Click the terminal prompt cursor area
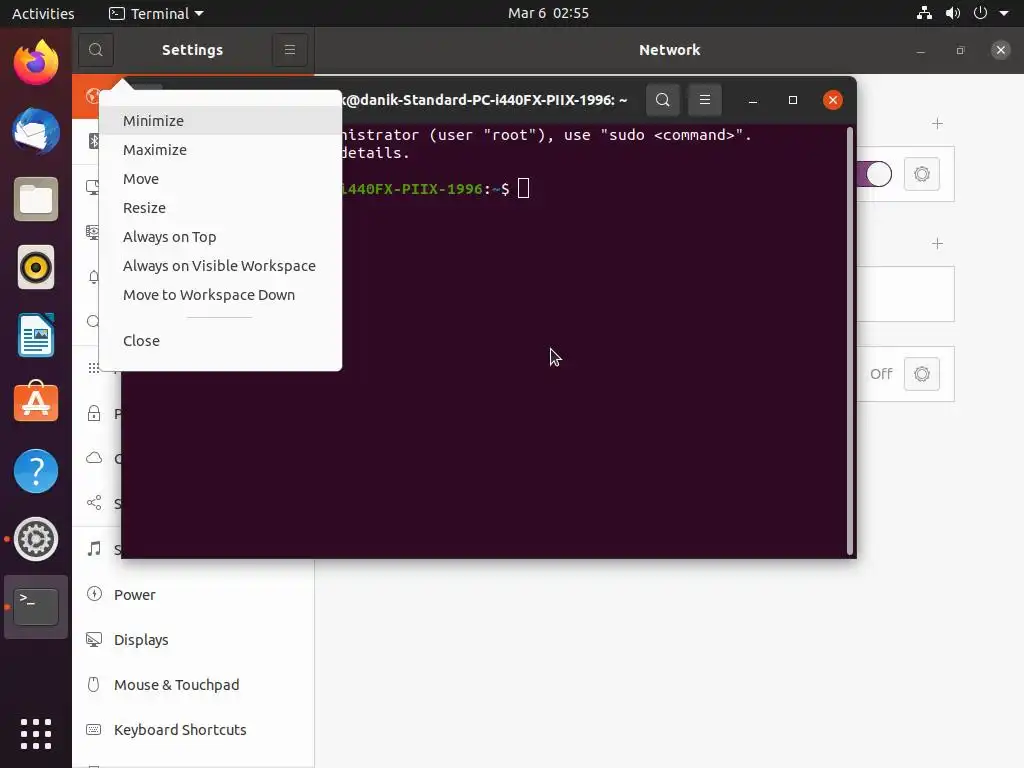 pos(523,189)
